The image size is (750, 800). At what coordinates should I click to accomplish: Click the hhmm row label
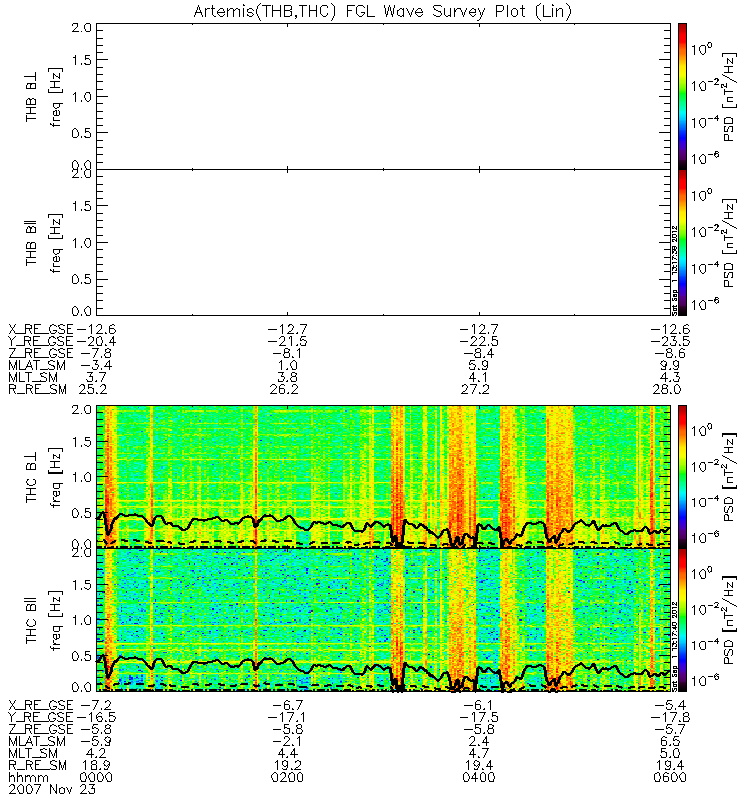[x=29, y=778]
